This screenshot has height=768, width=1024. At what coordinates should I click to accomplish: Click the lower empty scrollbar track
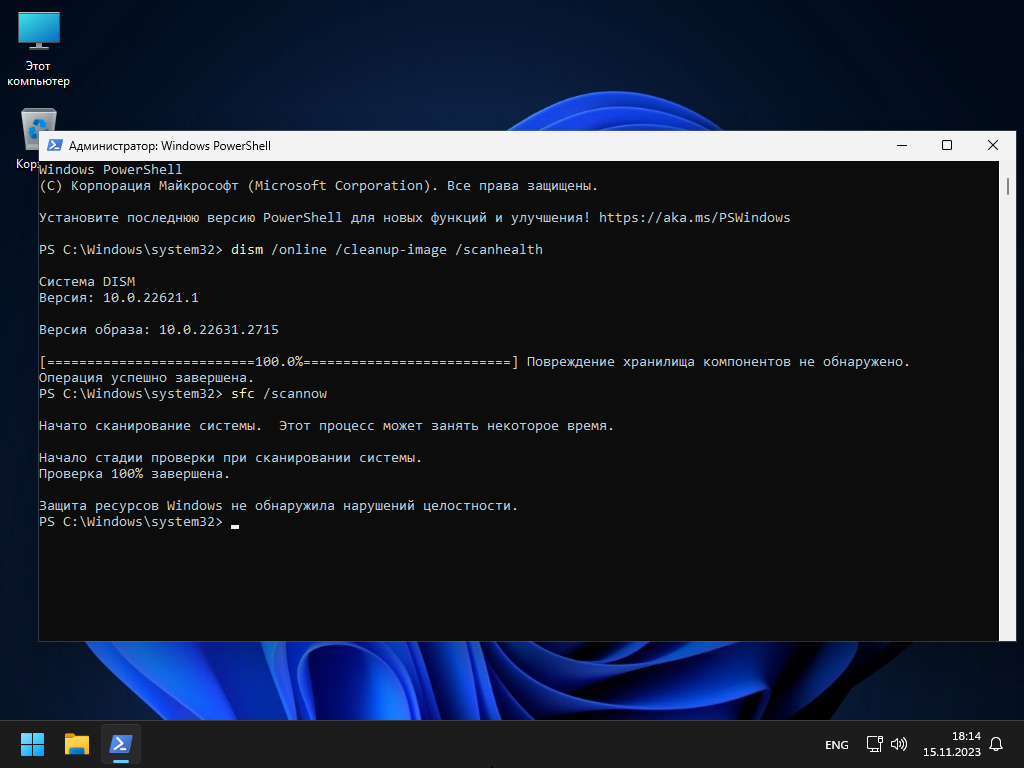[1008, 450]
